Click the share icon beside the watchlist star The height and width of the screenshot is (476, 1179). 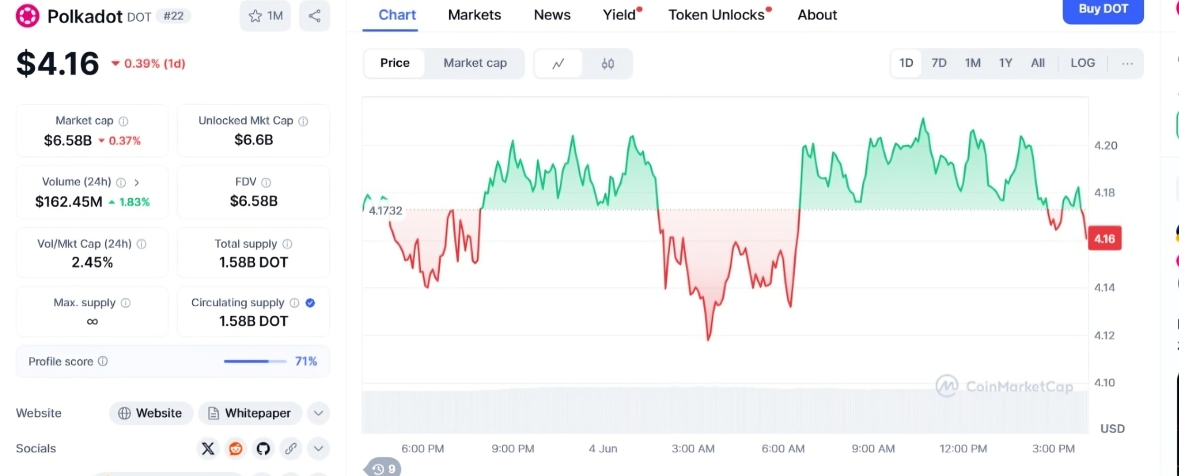[315, 16]
